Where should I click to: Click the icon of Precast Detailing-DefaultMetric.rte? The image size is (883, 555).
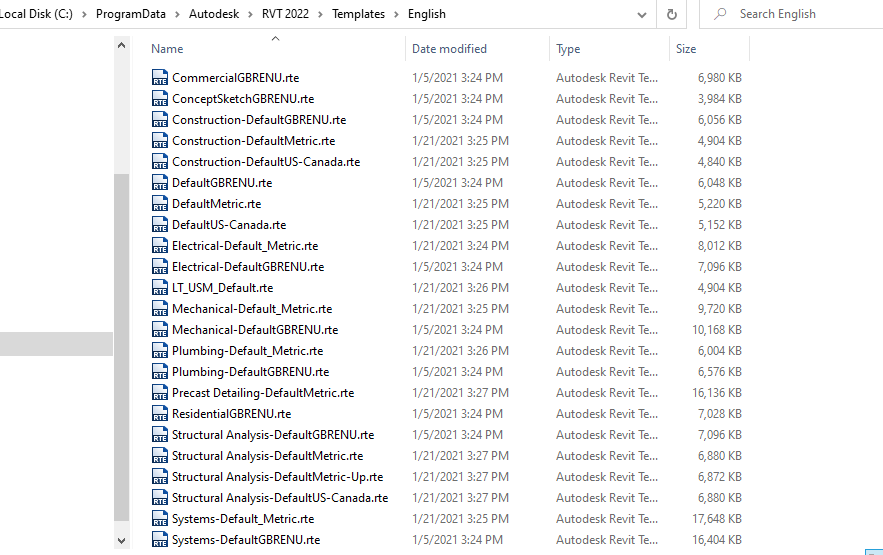[x=160, y=393]
